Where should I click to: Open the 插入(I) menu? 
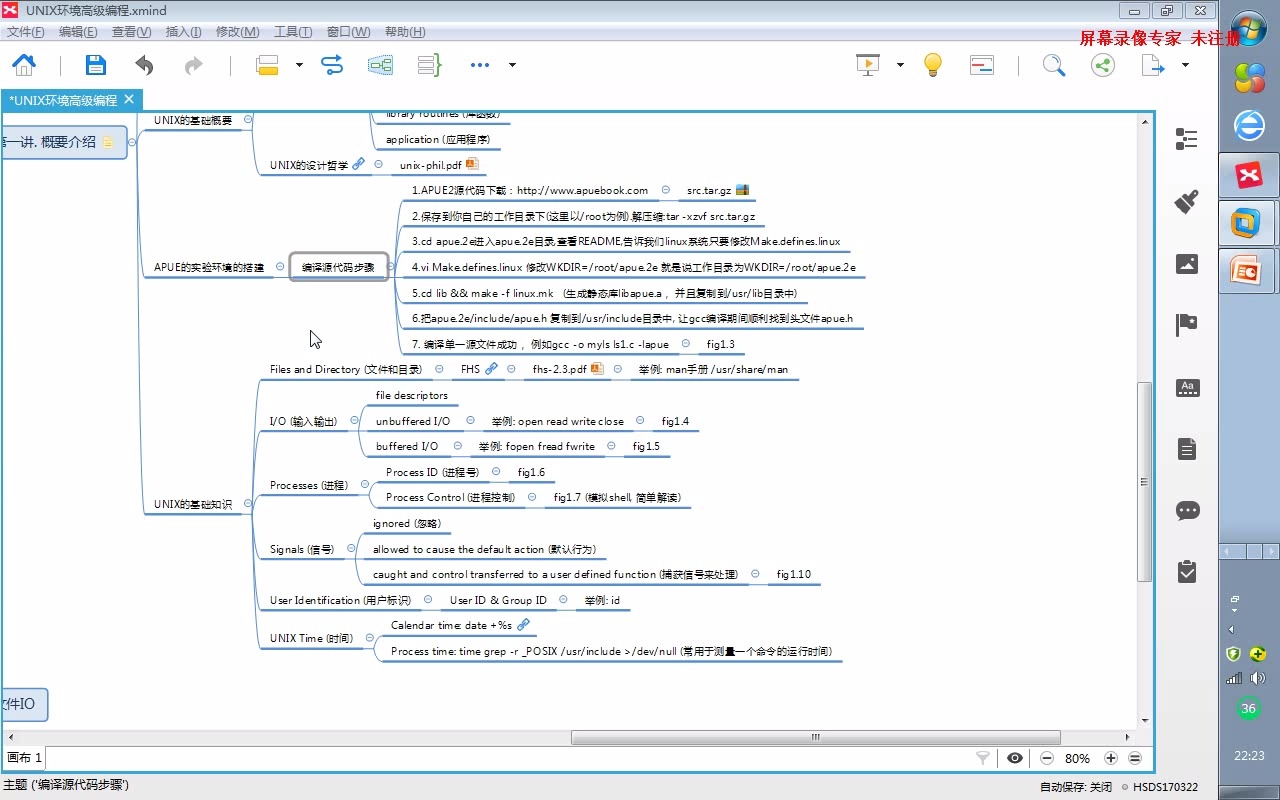click(x=183, y=32)
